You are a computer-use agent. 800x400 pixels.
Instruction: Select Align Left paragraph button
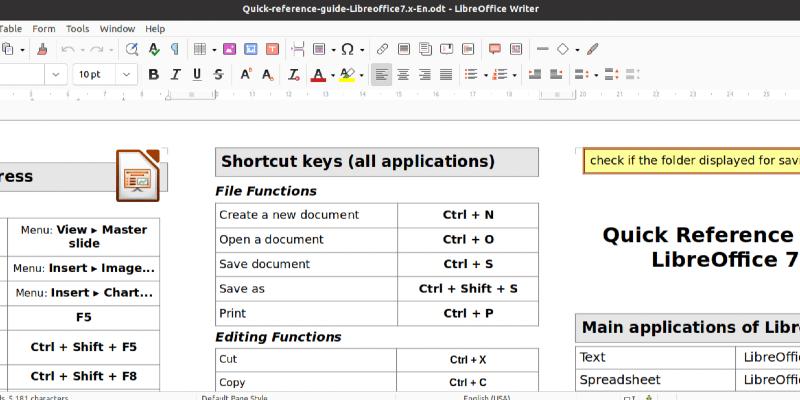[x=381, y=74]
